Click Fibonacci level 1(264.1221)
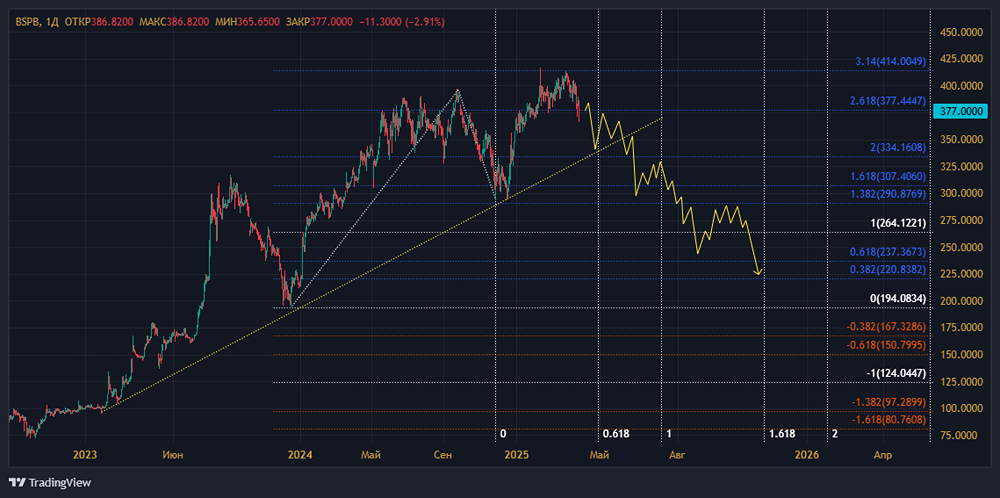The height and width of the screenshot is (498, 1000). pos(899,223)
